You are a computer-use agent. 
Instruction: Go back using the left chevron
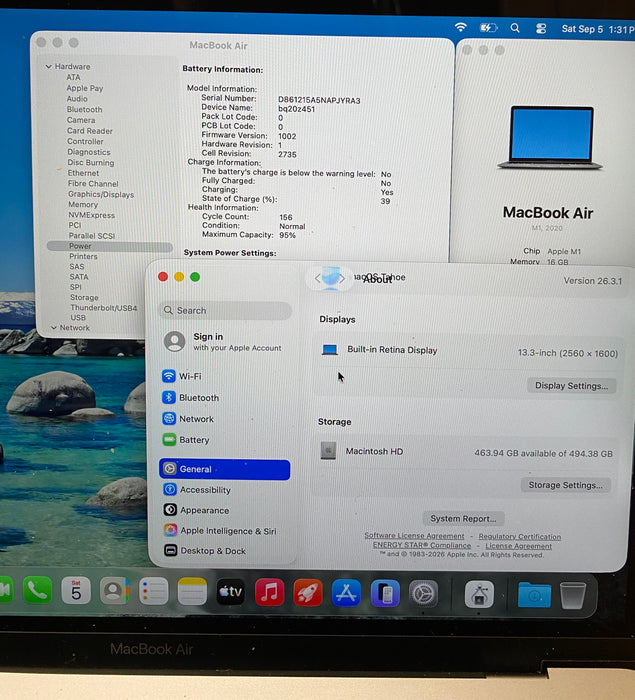[318, 279]
